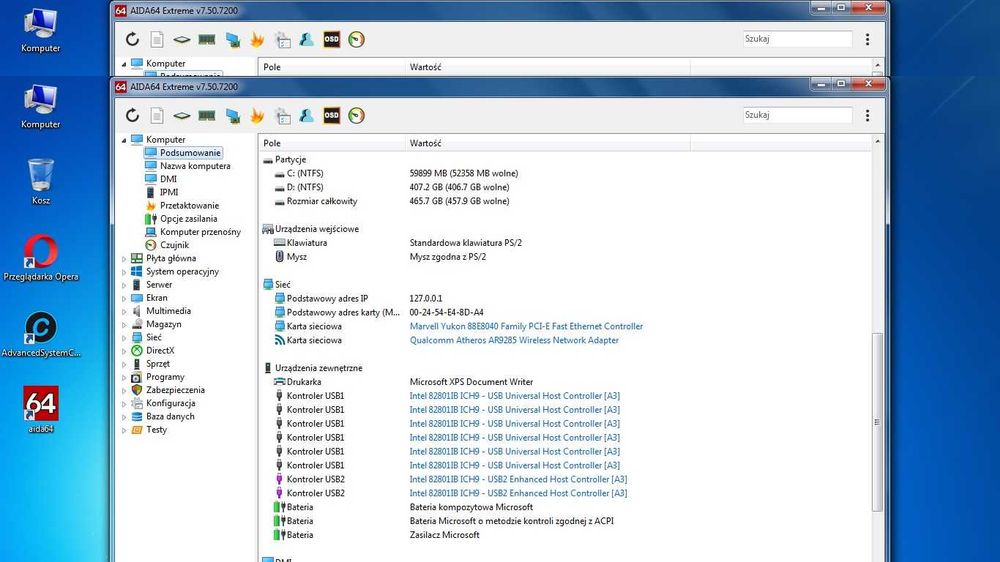Open the top Komputer desktop icon
The height and width of the screenshot is (562, 1000).
[40, 30]
